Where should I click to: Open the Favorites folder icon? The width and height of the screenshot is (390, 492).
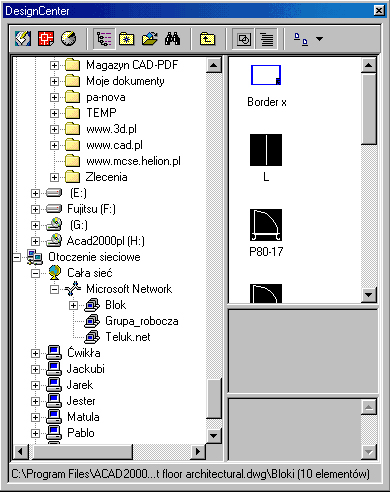pyautogui.click(x=127, y=39)
